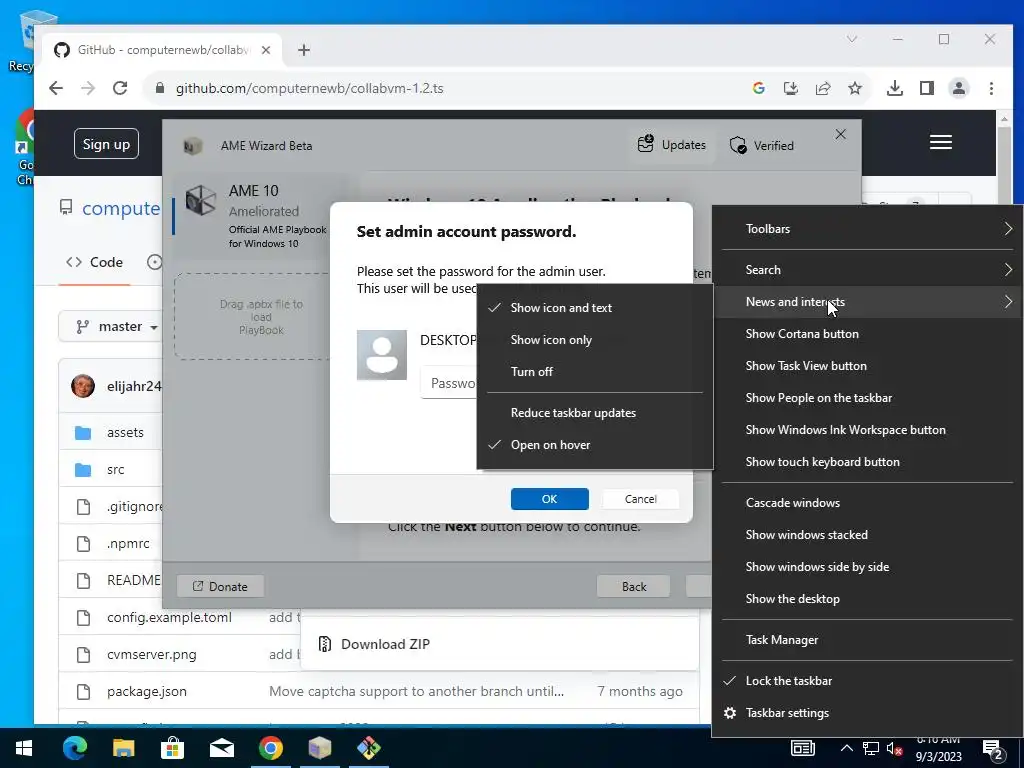
Task: Open Chrome tab search dropdown arrow
Action: pyautogui.click(x=852, y=39)
